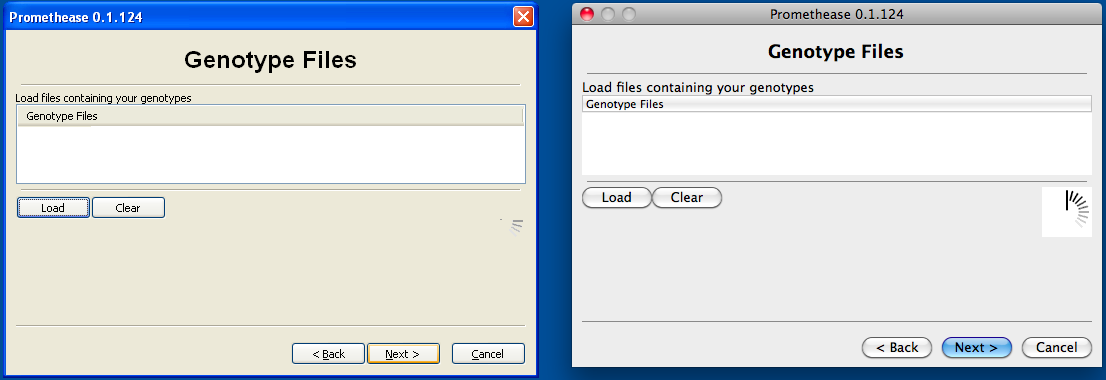Click the busy spinner in the Mac window
1106x380 pixels.
[1066, 212]
